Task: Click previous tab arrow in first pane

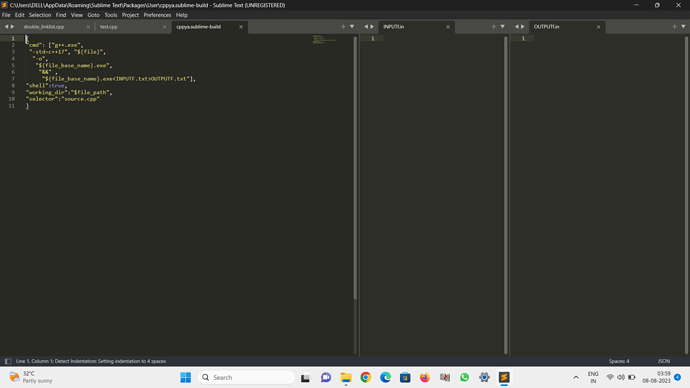Action: pos(6,27)
